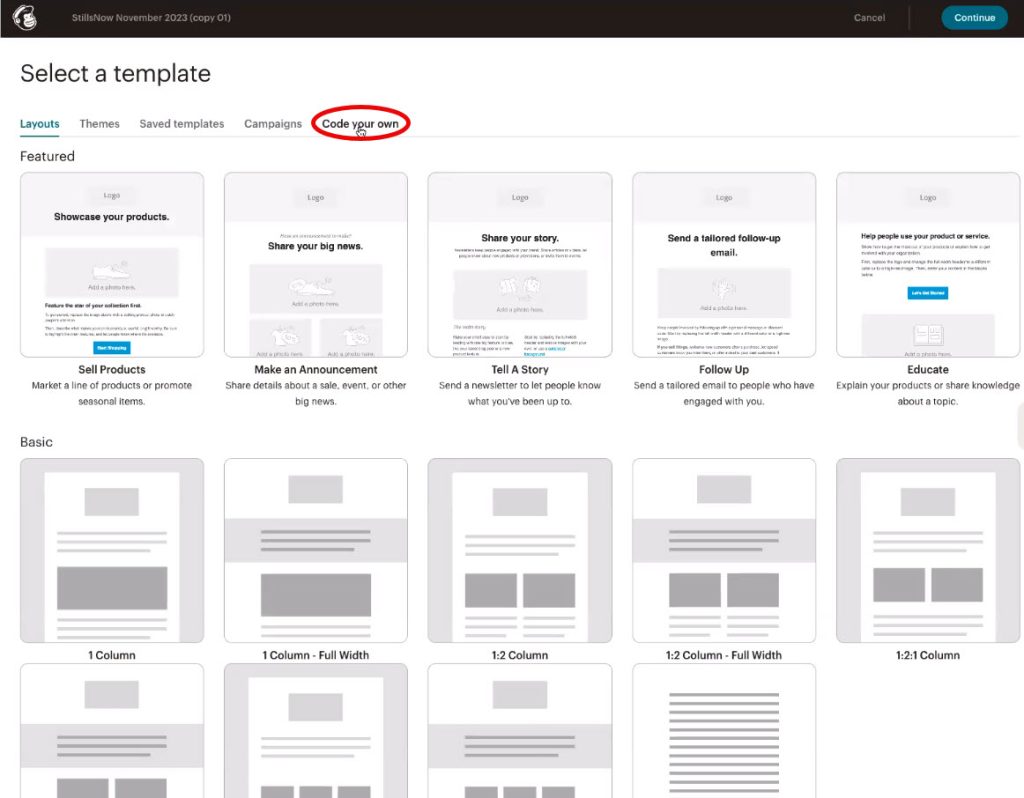Choose the Follow Up template thumbnail

pos(724,265)
